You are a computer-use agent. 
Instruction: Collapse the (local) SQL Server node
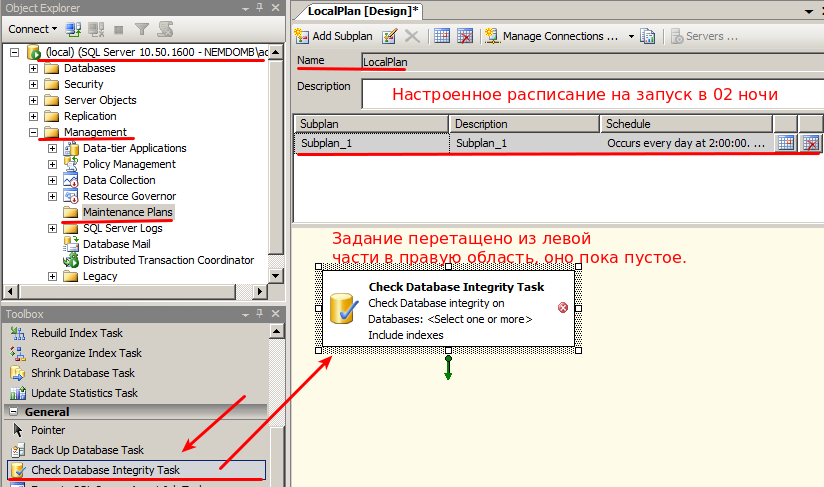(x=15, y=52)
